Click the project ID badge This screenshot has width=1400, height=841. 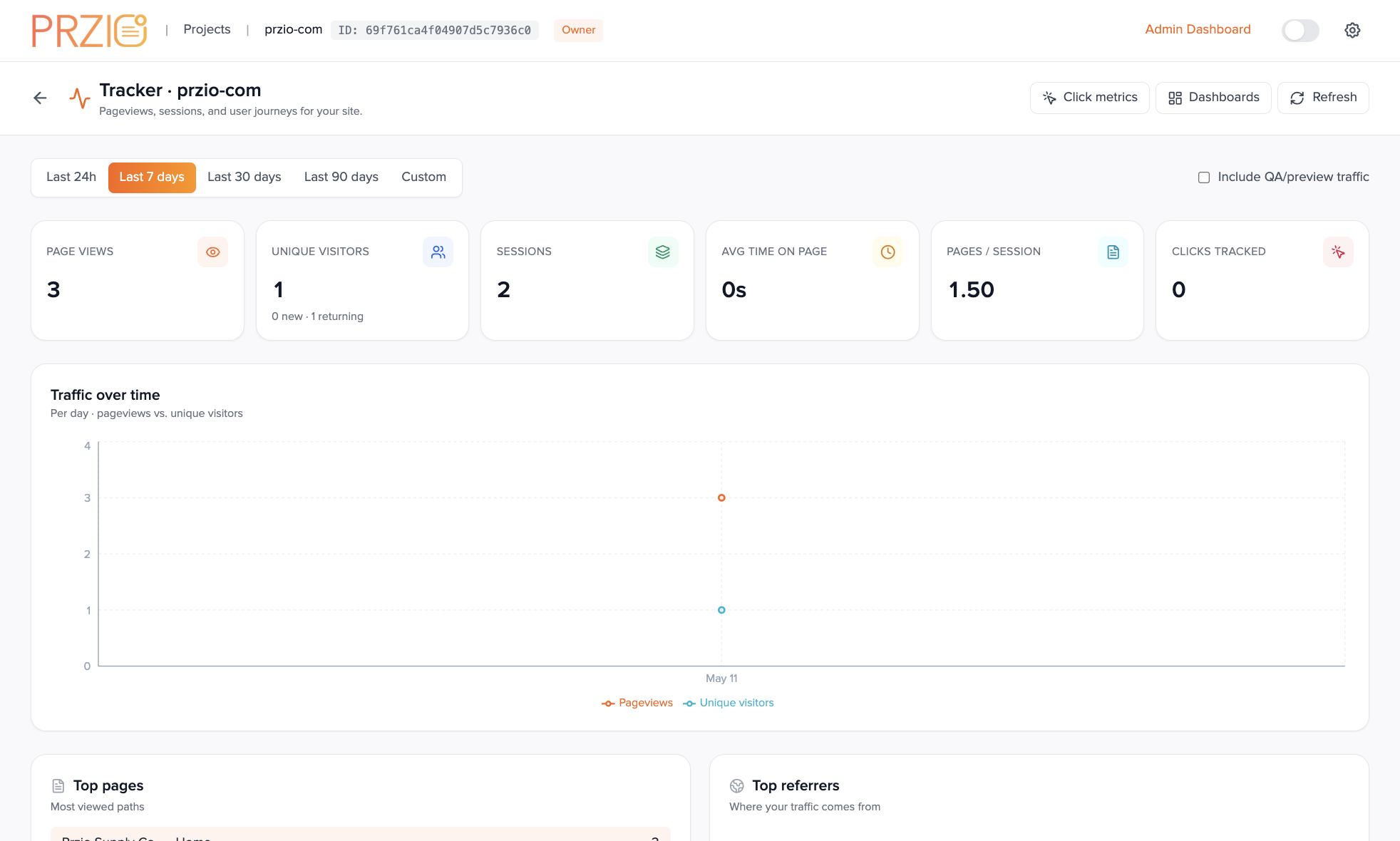point(434,30)
